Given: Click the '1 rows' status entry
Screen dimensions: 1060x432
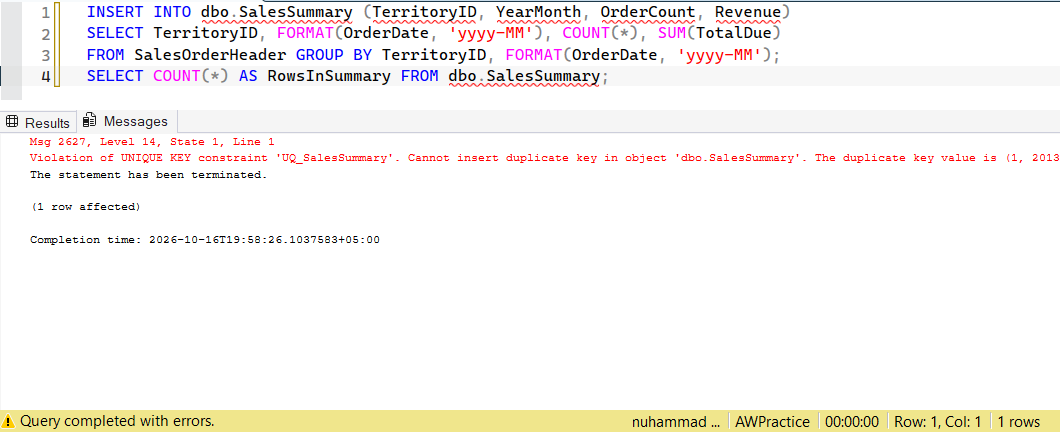Looking at the screenshot, I should 1019,421.
